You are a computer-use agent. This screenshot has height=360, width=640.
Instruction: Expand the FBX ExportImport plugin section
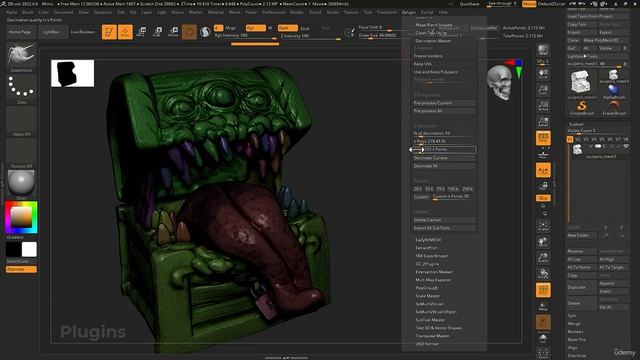pyautogui.click(x=432, y=256)
